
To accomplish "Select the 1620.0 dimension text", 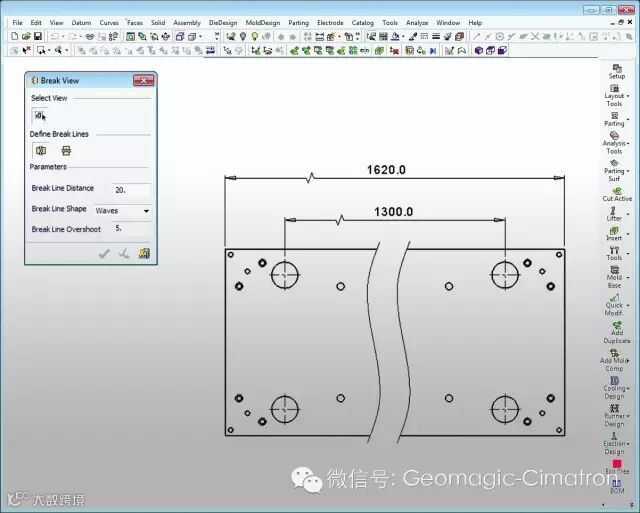I will pos(386,170).
